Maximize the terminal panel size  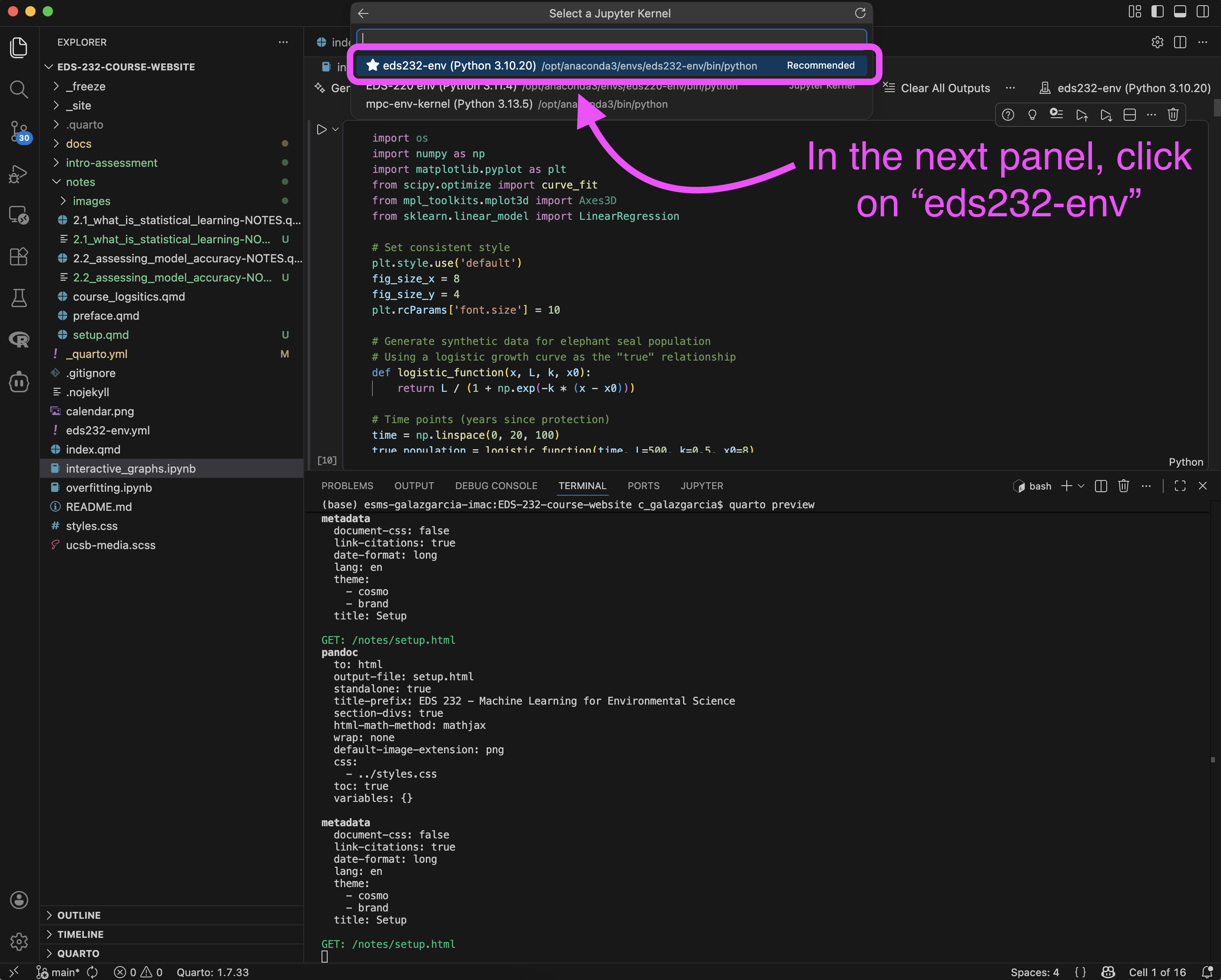1180,486
